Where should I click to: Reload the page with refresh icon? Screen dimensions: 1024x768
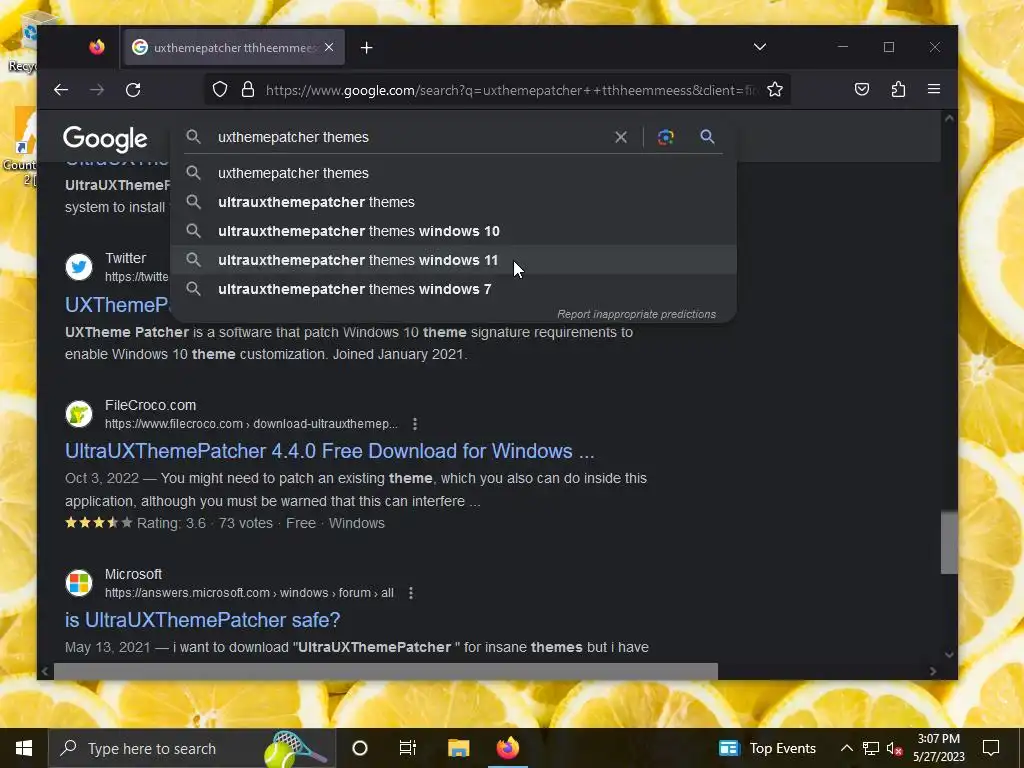[133, 89]
